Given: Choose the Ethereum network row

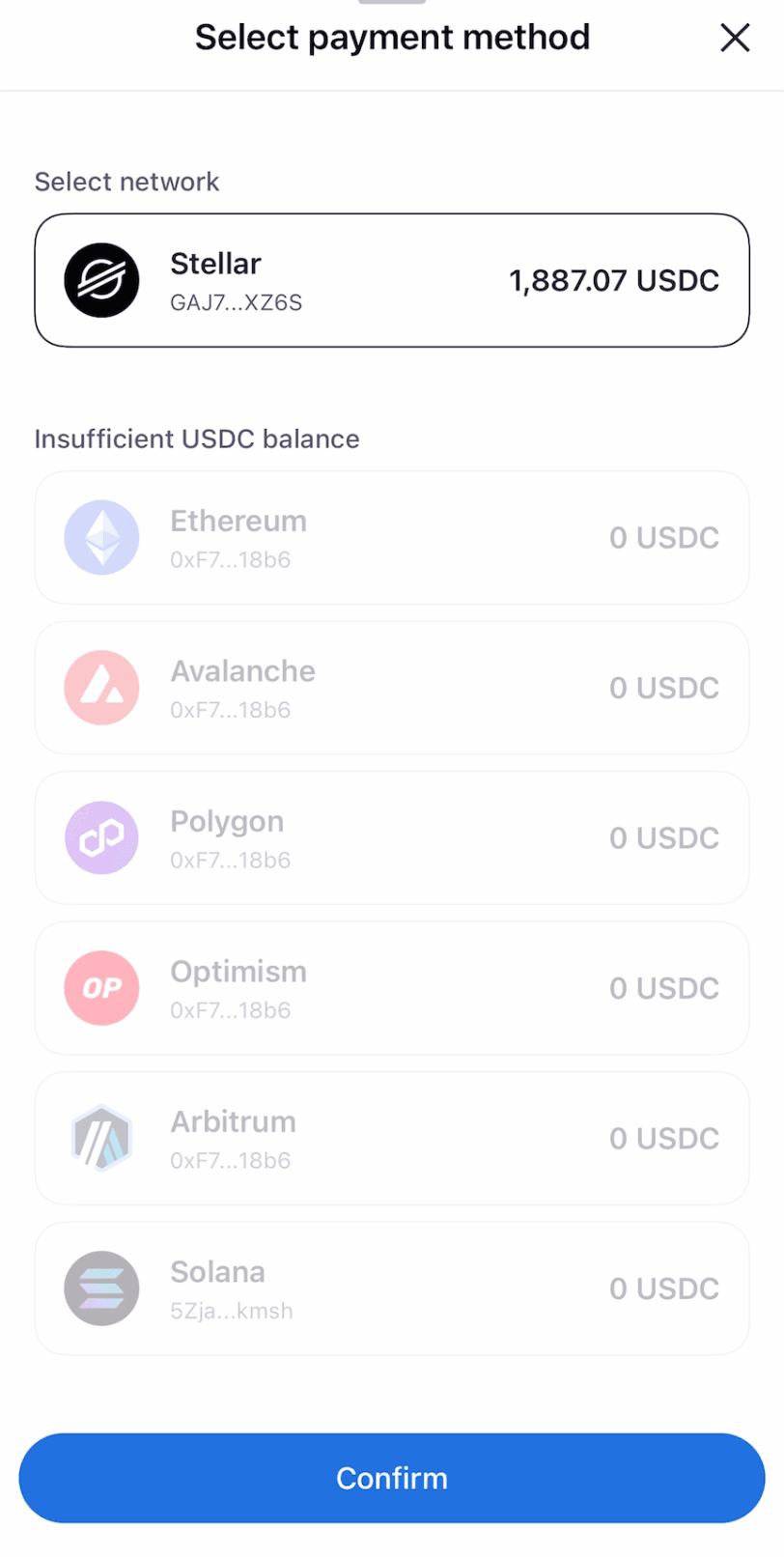Looking at the screenshot, I should [391, 537].
